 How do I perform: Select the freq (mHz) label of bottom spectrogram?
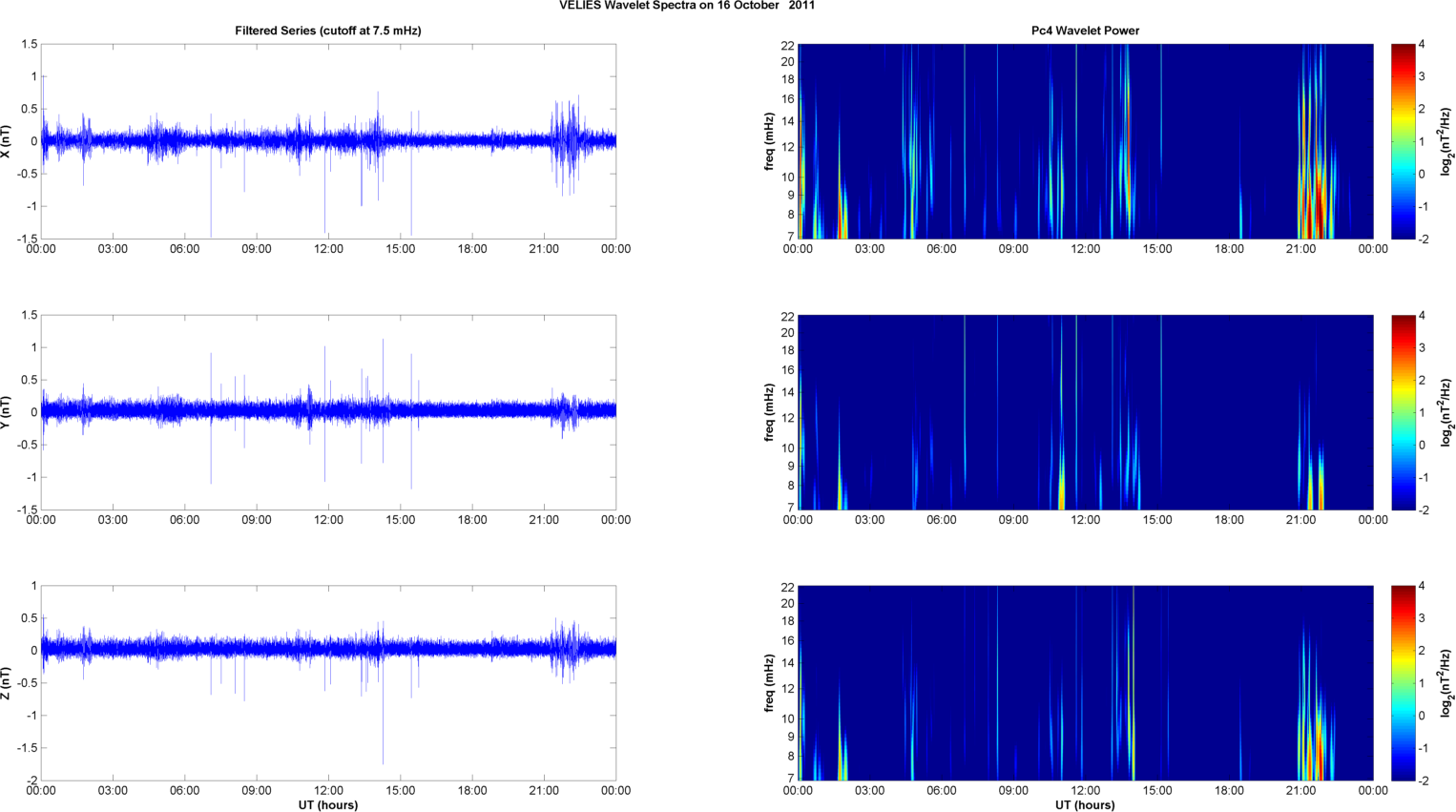click(769, 683)
